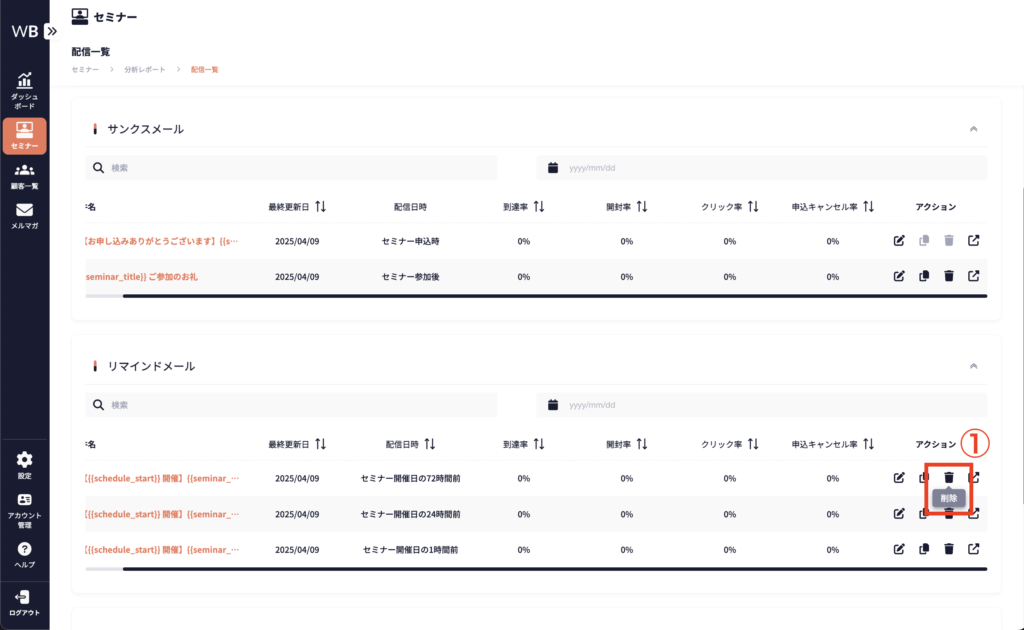Duplicate the 1時間前 reminder email

pyautogui.click(x=924, y=549)
